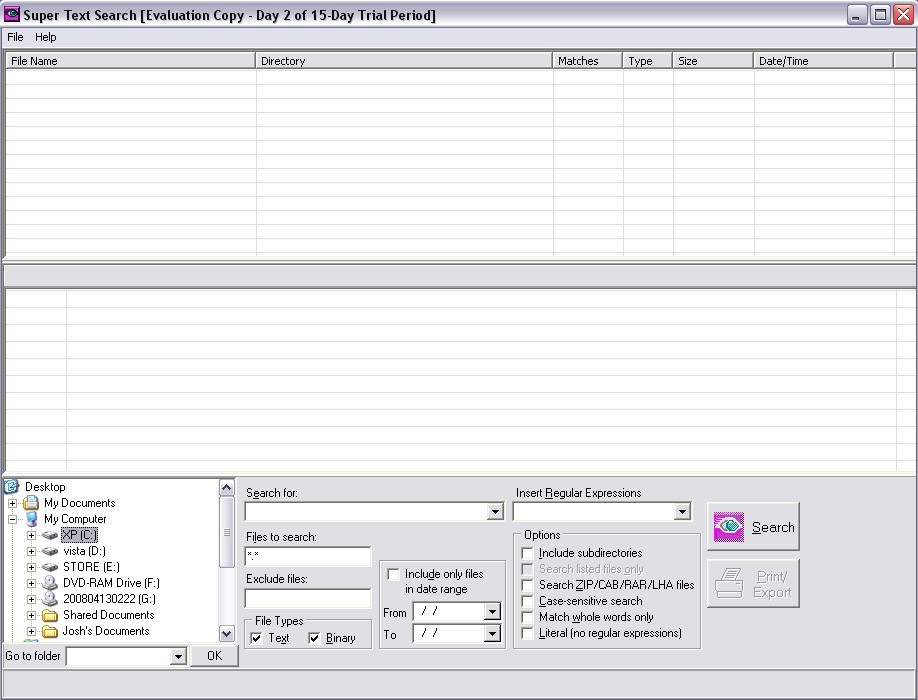Image resolution: width=918 pixels, height=700 pixels.
Task: Select Josh's Documents in folder tree
Action: [x=106, y=631]
